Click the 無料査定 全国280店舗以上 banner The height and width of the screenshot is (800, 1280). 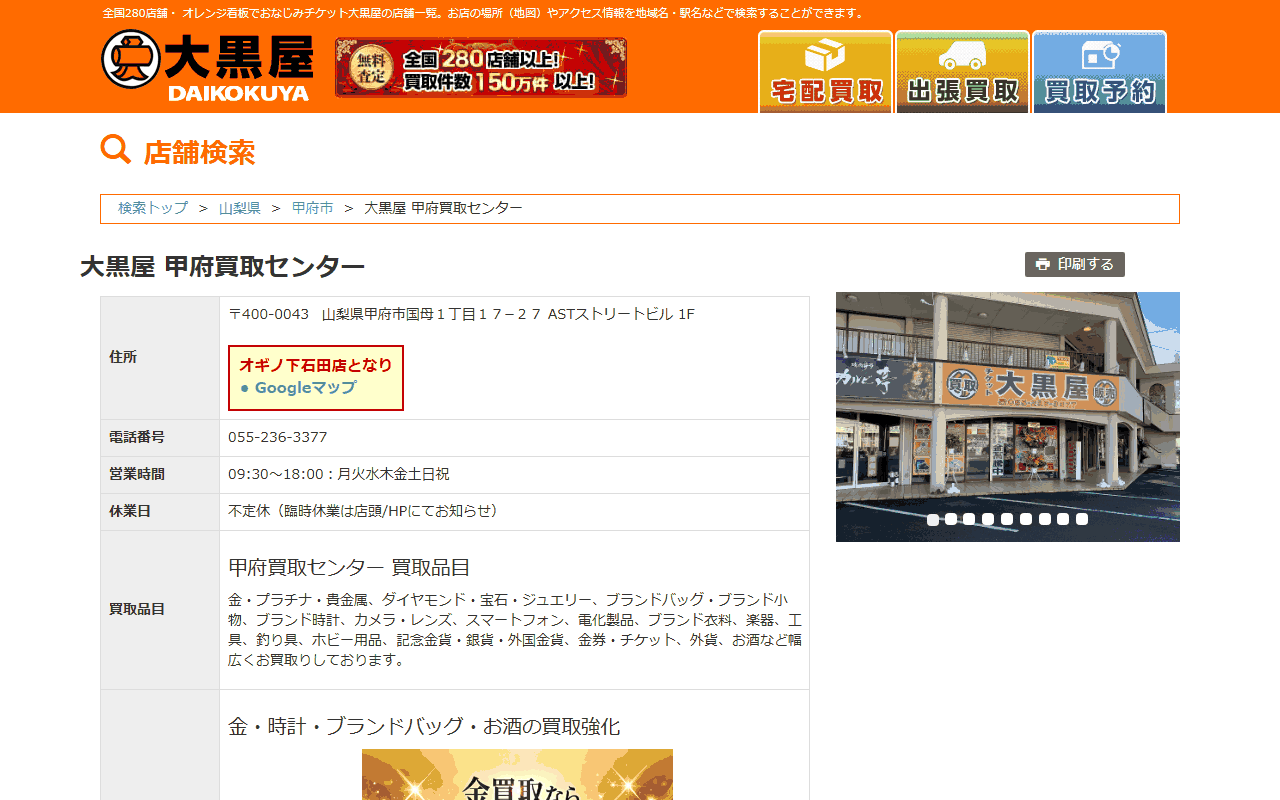pyautogui.click(x=481, y=68)
